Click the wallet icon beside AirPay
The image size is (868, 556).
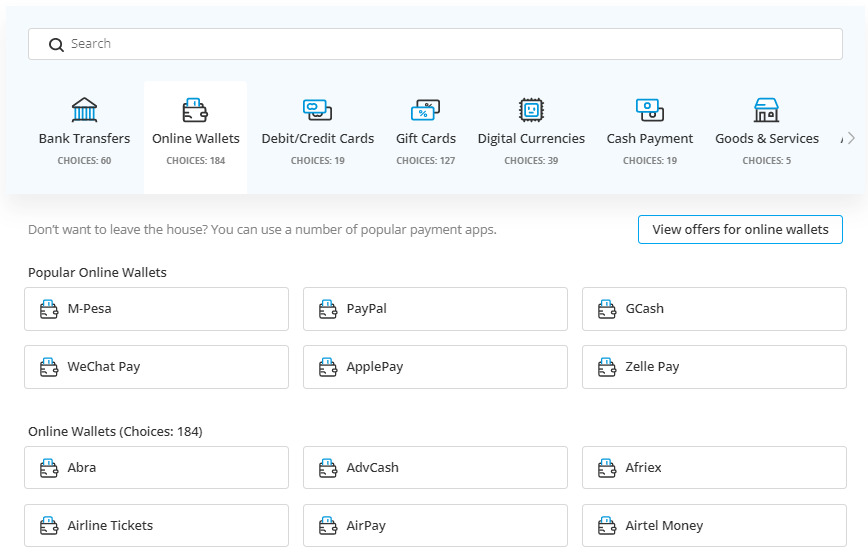click(328, 526)
